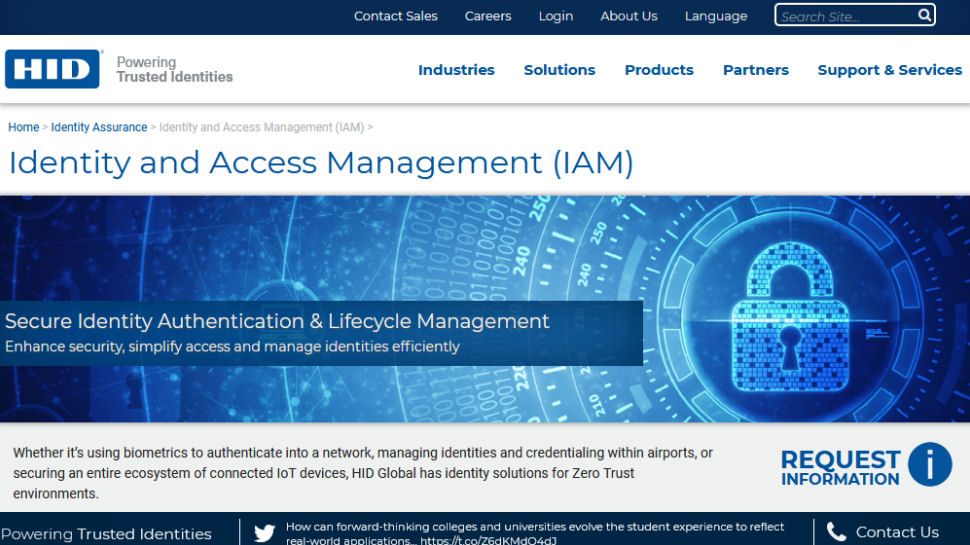Go to Home breadcrumb
970x545 pixels.
24,127
